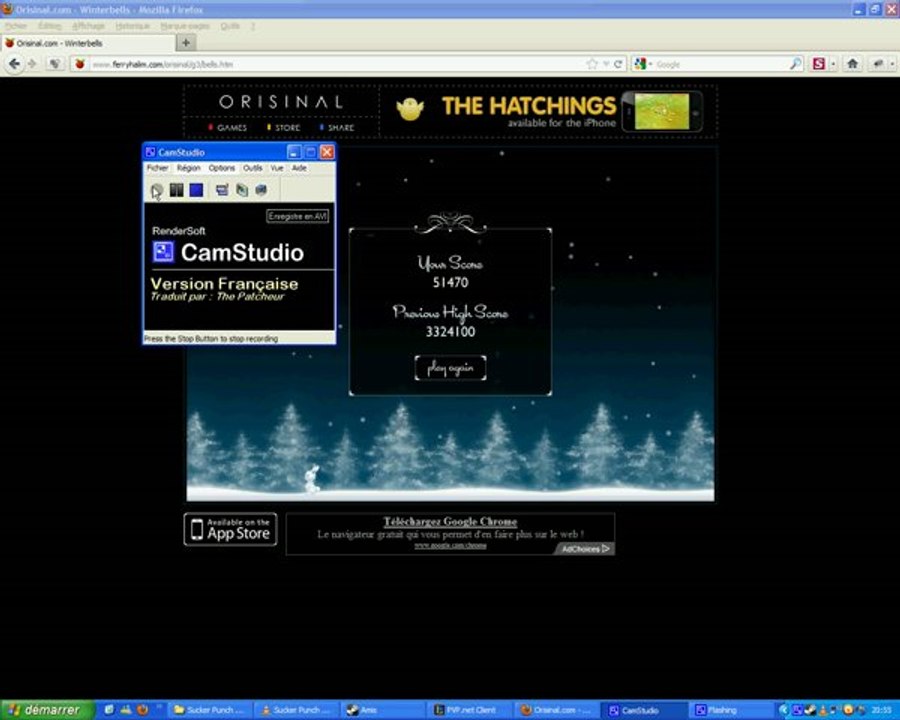Open the Outils menu in CamStudio
Image resolution: width=900 pixels, height=720 pixels.
(253, 168)
